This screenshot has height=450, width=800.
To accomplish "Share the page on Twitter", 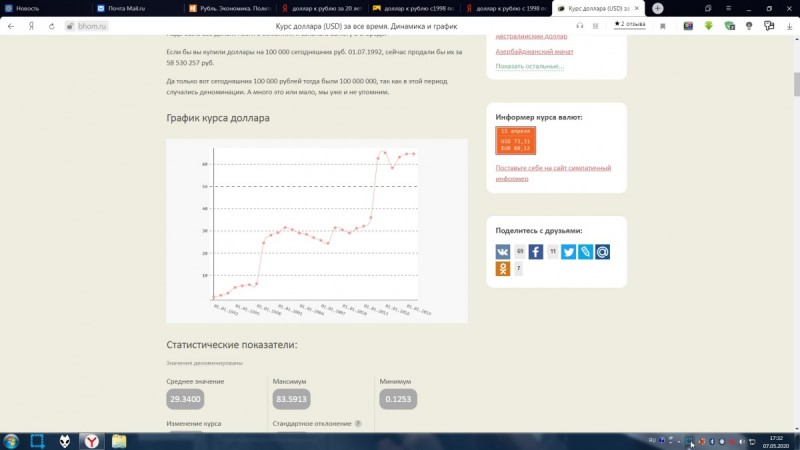I will click(x=568, y=252).
